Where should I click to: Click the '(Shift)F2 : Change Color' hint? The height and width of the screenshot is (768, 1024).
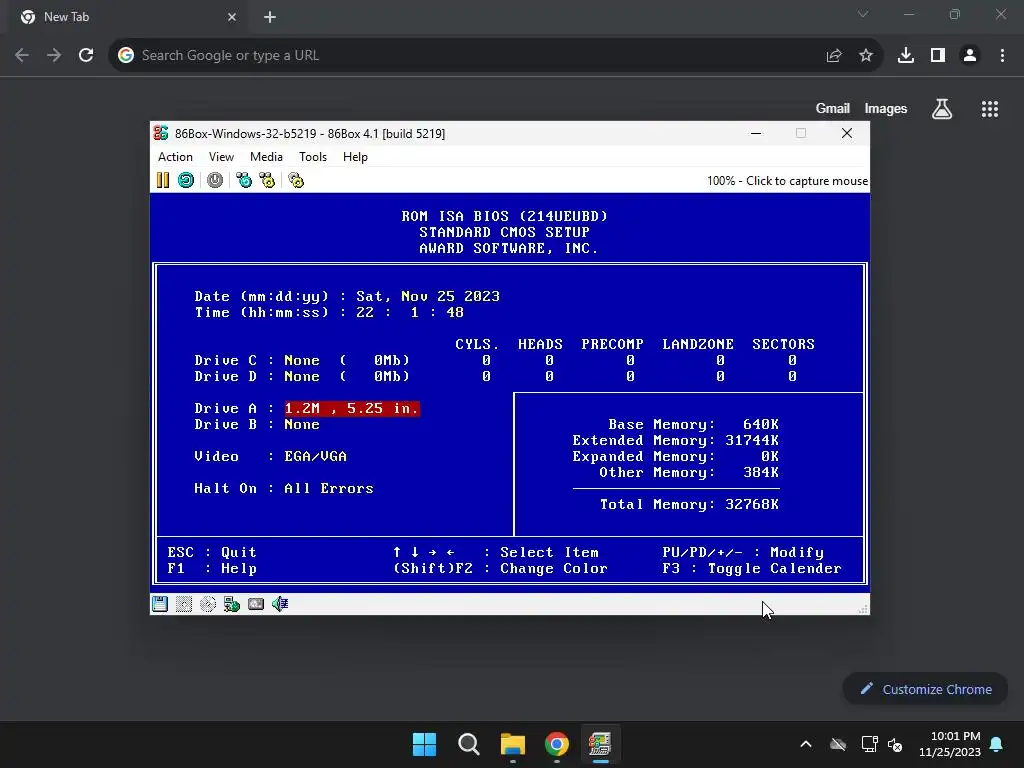[x=500, y=569]
